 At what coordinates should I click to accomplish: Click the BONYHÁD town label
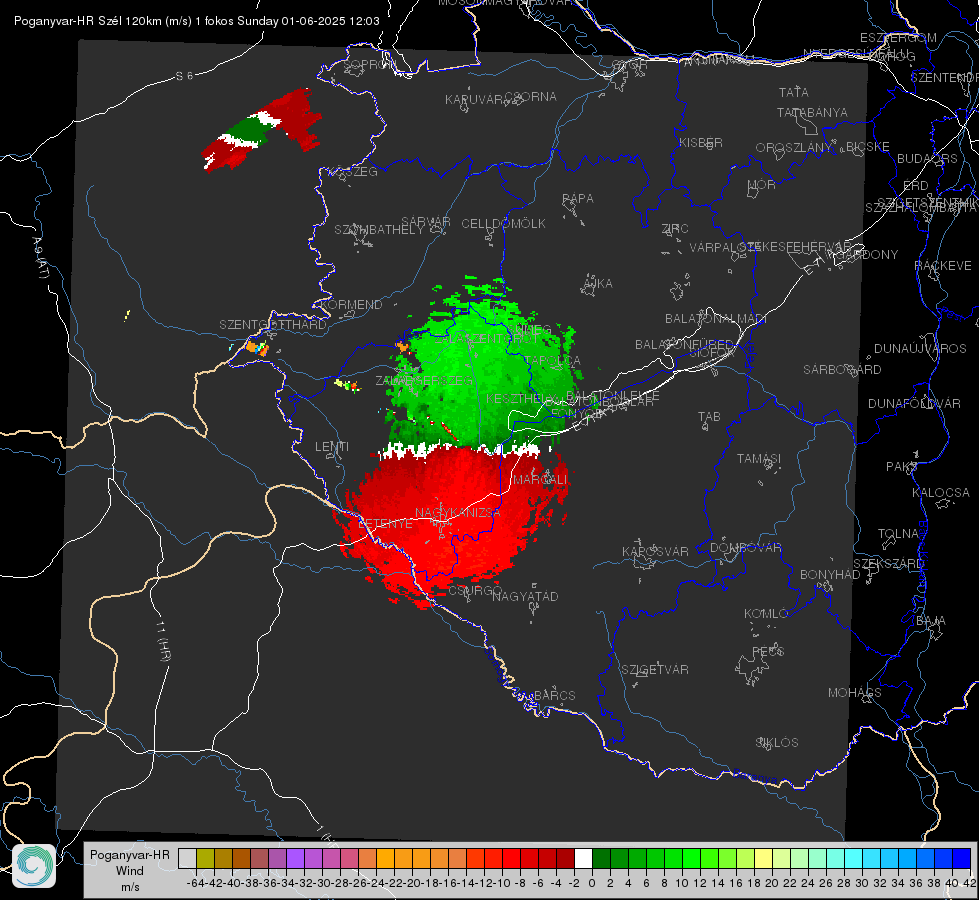coord(830,575)
